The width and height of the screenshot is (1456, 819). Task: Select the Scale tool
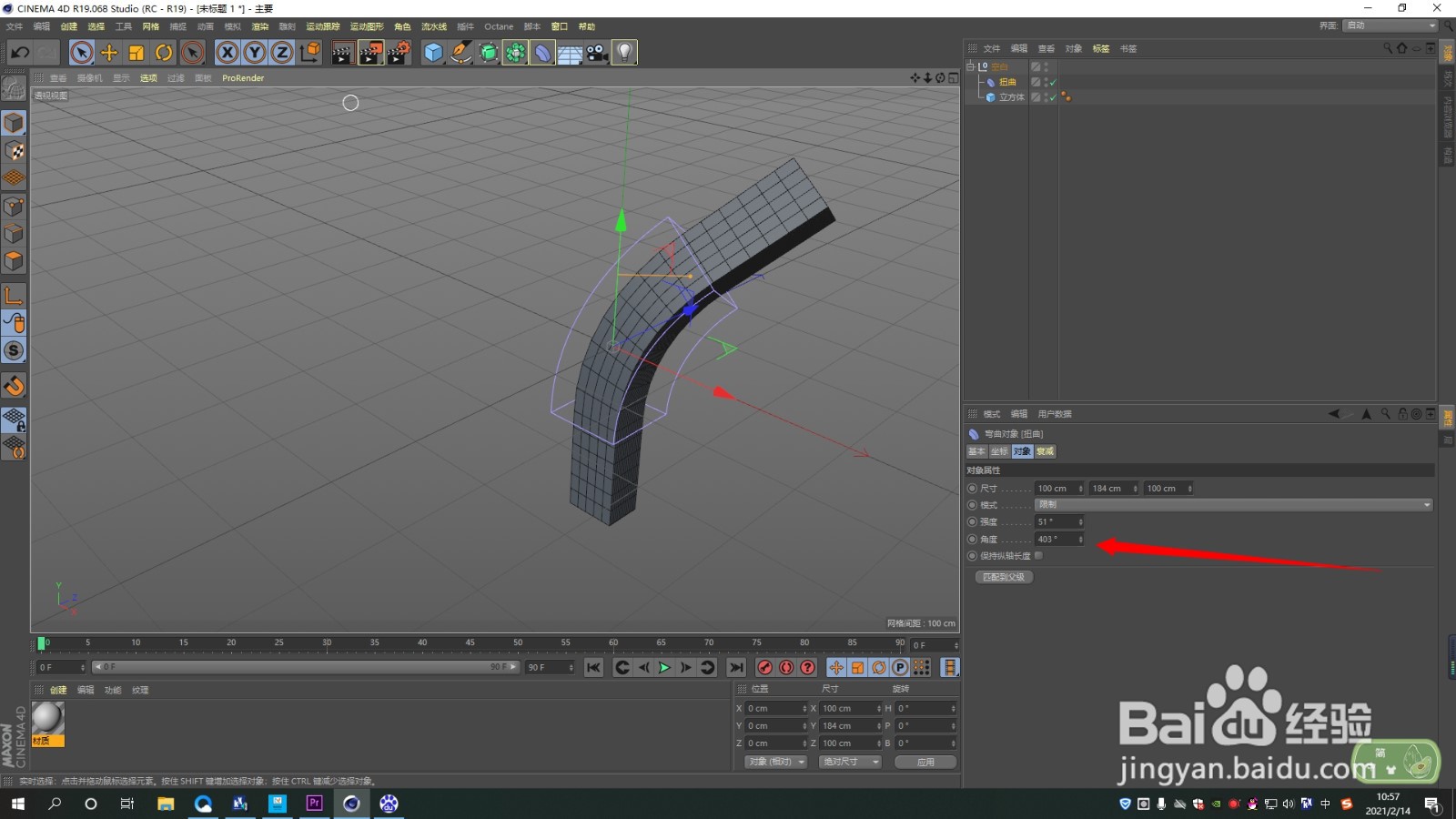pos(136,53)
